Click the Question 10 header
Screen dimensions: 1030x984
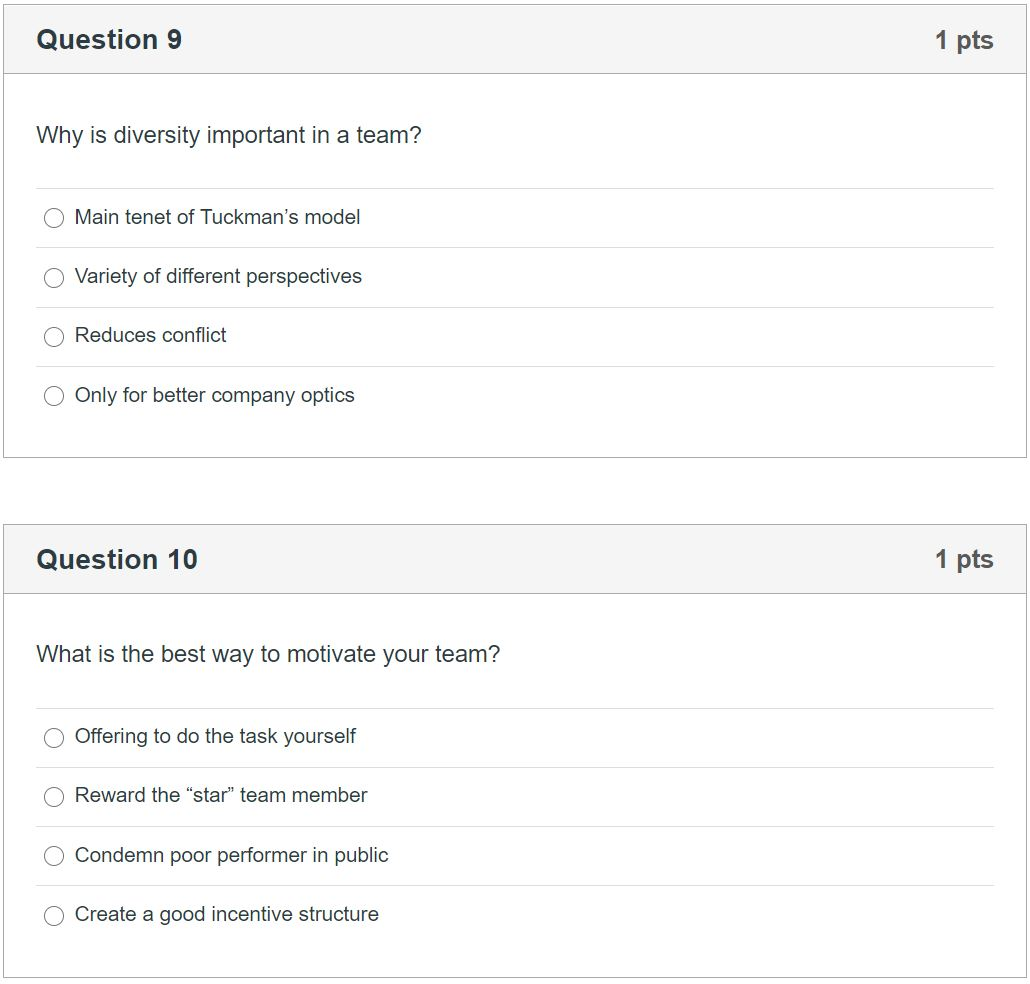coord(116,560)
